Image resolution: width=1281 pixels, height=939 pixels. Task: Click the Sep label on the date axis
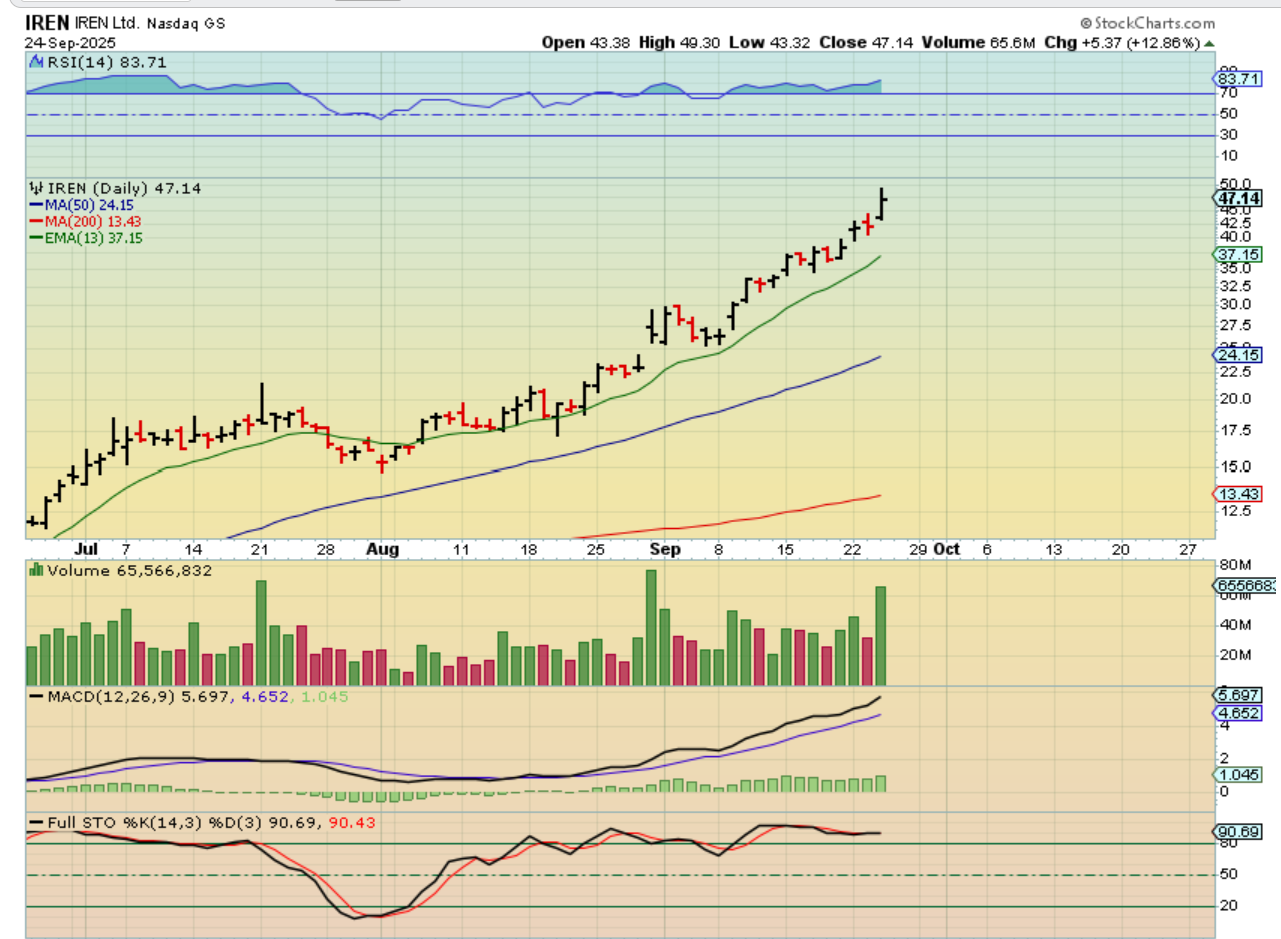[x=664, y=549]
